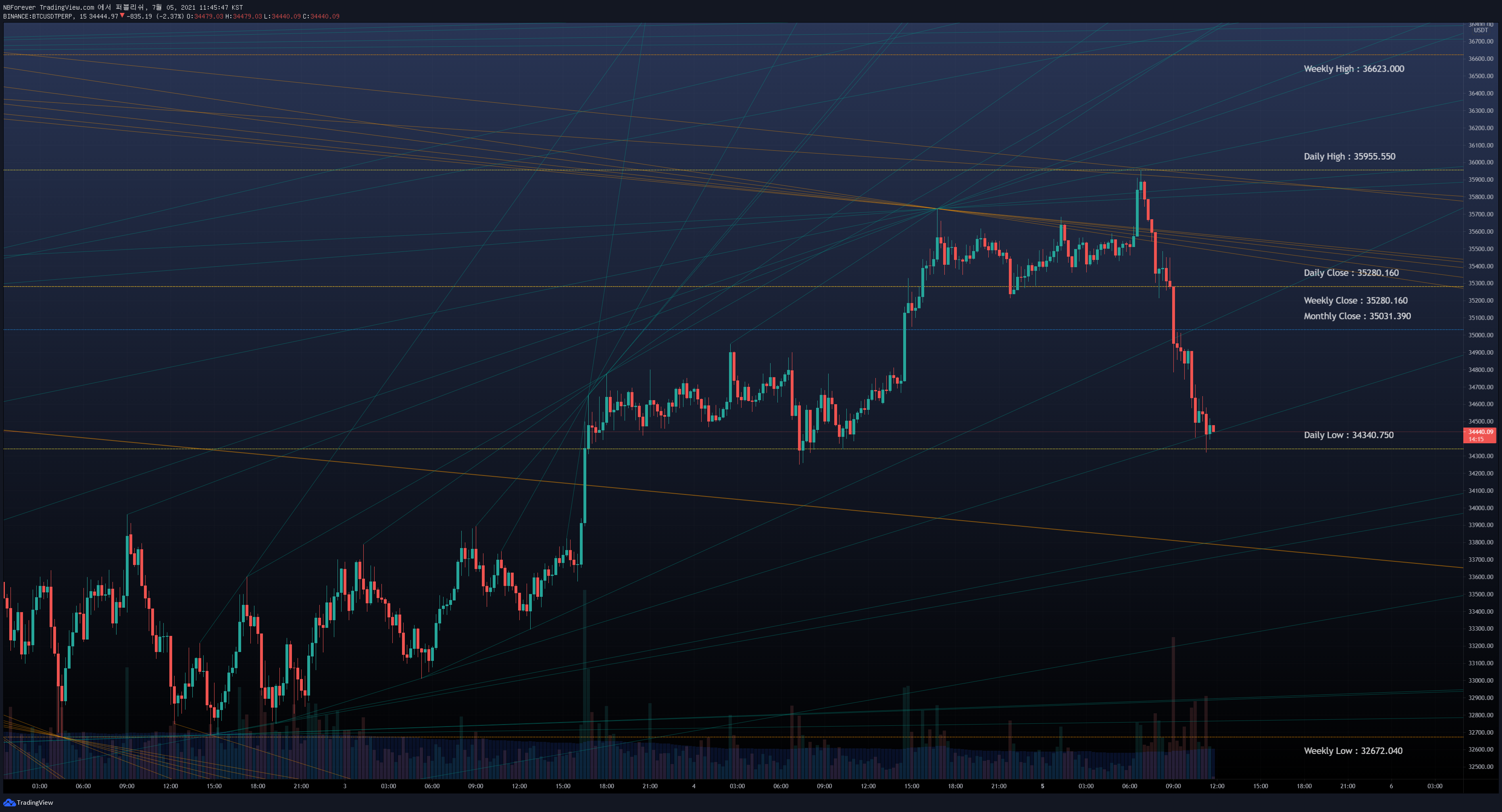The height and width of the screenshot is (812, 1502).
Task: Click the low value L:34440.09 in header
Action: point(282,17)
